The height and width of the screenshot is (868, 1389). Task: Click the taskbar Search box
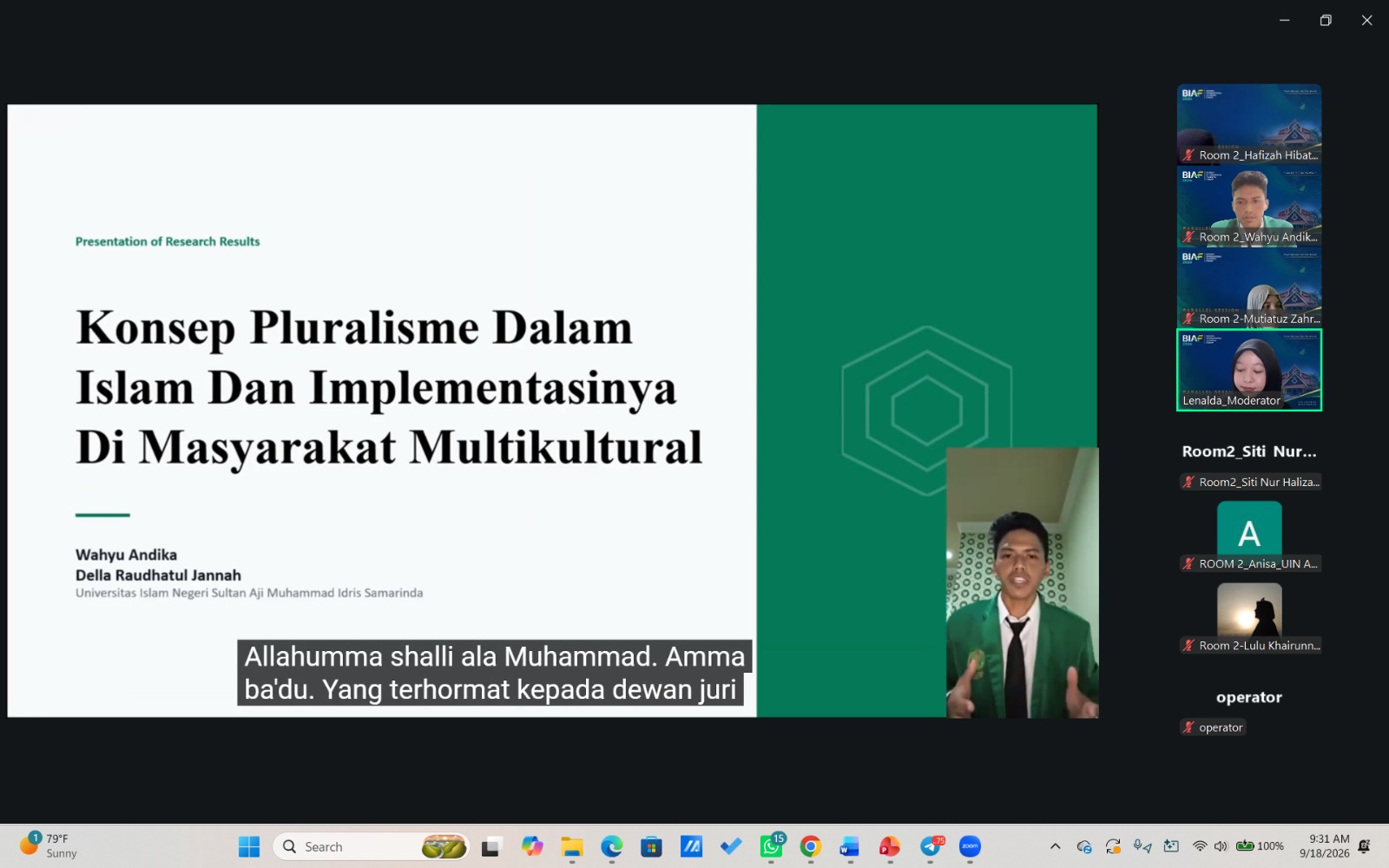coord(372,846)
